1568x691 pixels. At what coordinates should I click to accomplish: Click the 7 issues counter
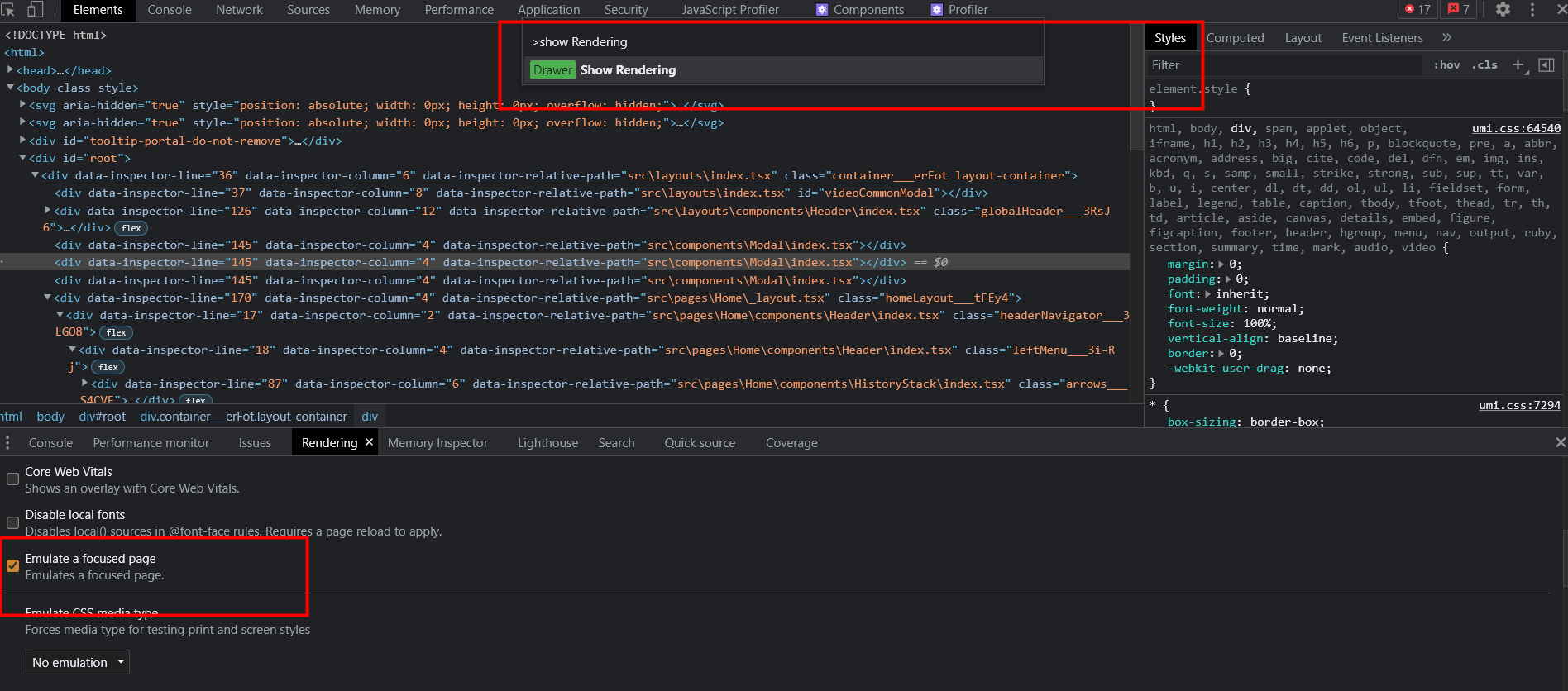(1459, 9)
